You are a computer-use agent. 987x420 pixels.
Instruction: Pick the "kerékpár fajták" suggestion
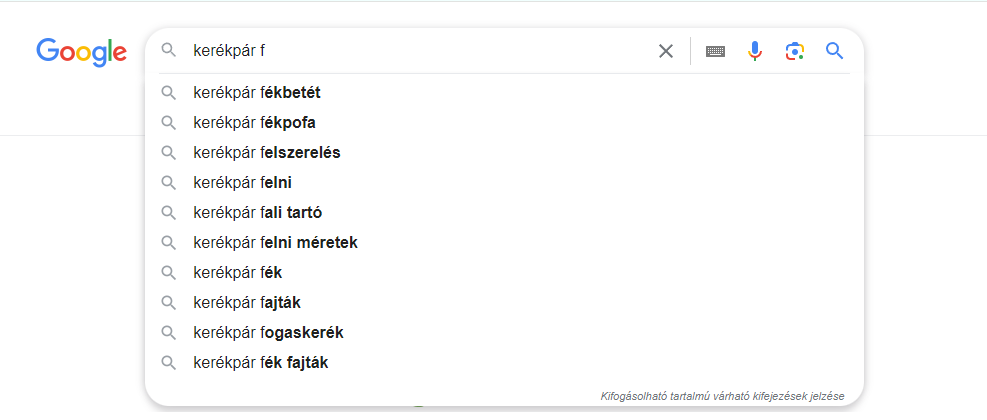tap(247, 303)
